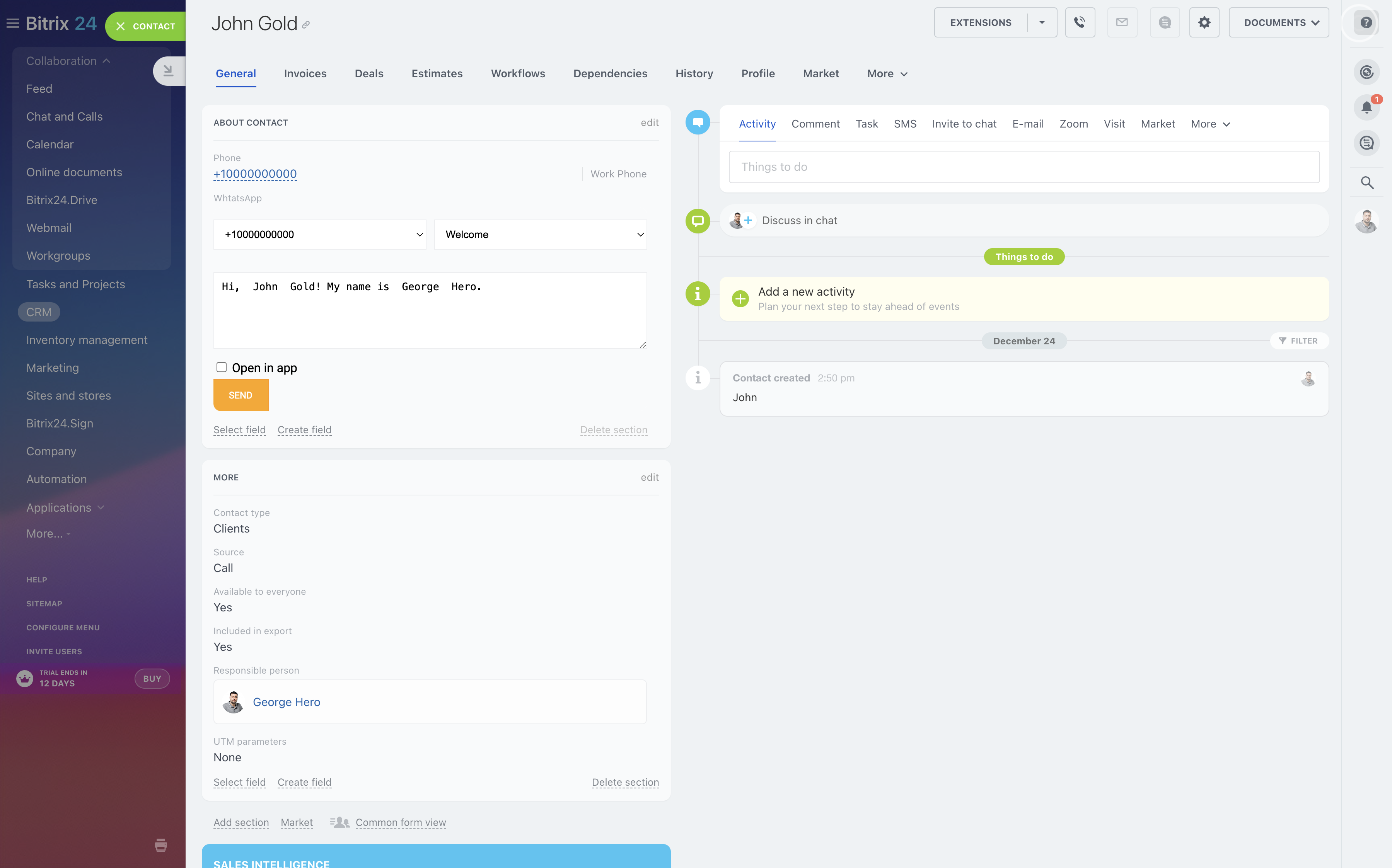Click the copy link icon beside John Gold

click(306, 25)
